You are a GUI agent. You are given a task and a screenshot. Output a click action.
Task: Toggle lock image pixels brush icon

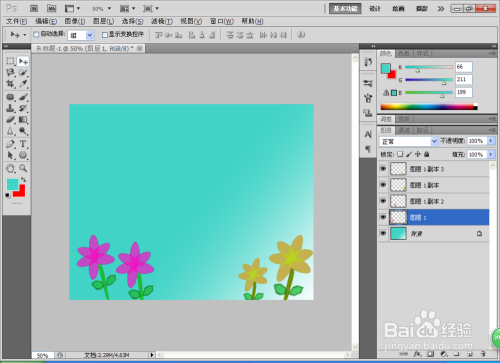pos(409,154)
